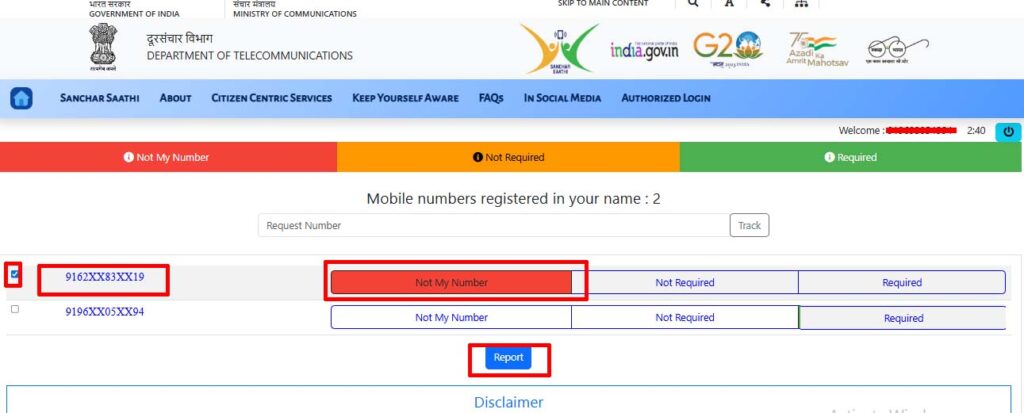Viewport: 1024px width, 413px height.
Task: Uncheck the box beside 9162XX83XX19
Action: click(14, 274)
